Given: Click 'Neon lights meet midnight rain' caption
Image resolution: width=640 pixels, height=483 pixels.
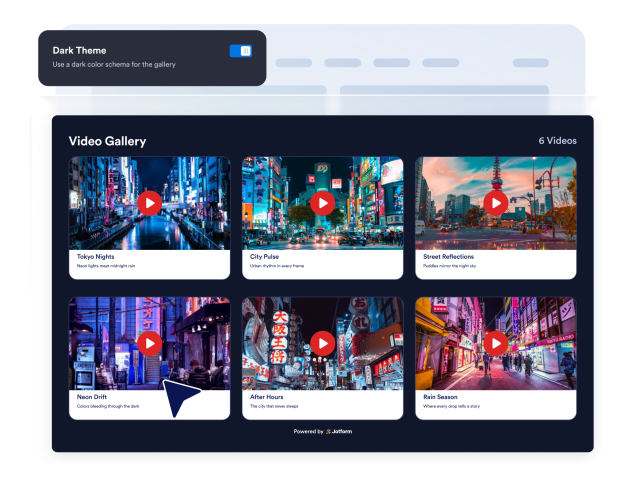Looking at the screenshot, I should coord(106,266).
